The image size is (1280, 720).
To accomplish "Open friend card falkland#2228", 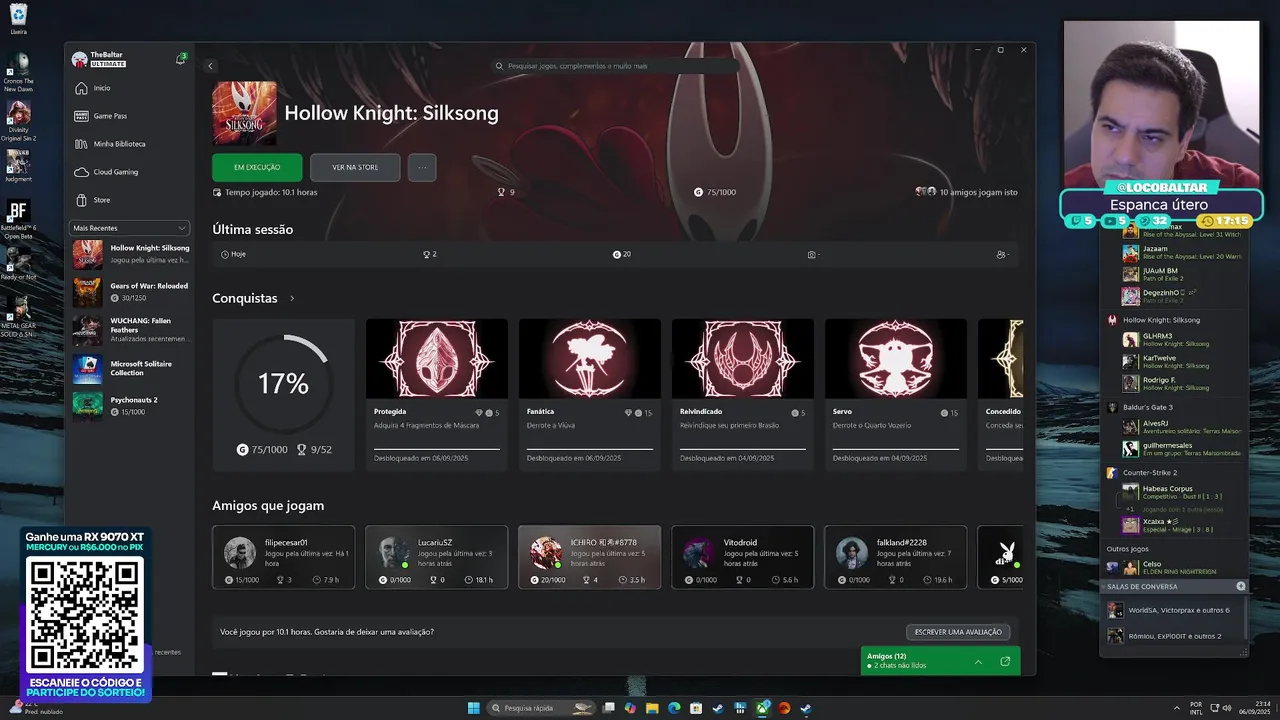I will tap(895, 557).
